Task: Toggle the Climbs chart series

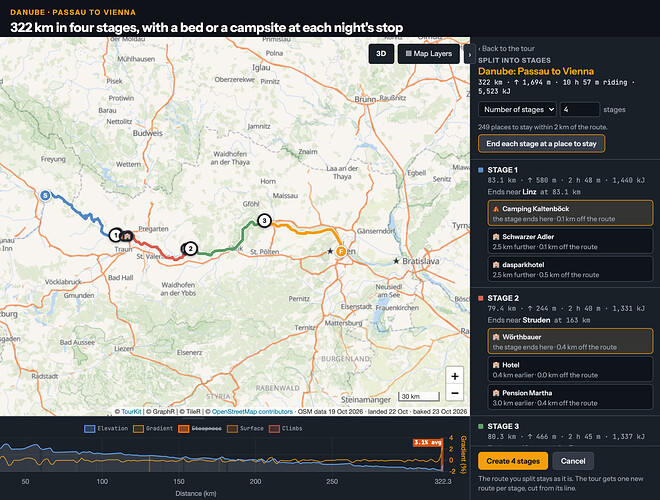Action: [285, 428]
